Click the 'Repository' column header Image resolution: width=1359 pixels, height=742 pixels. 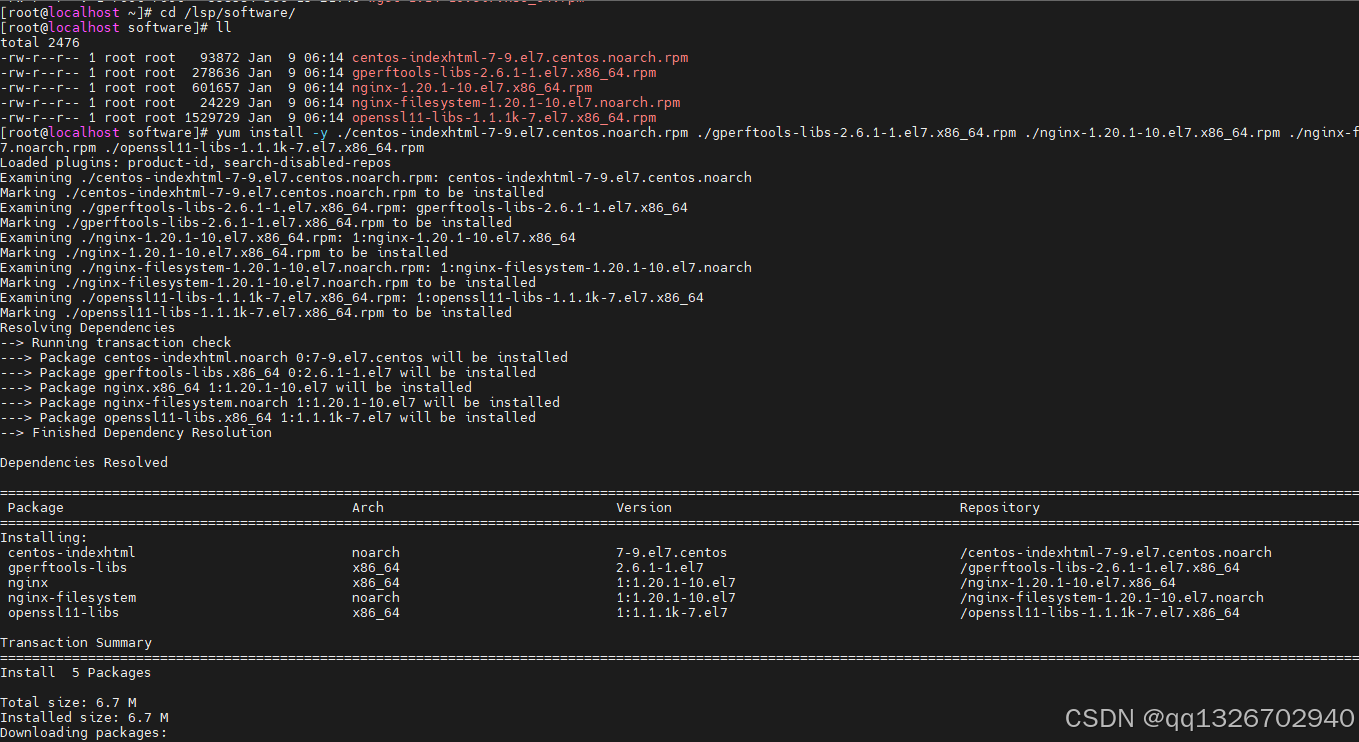point(1000,507)
